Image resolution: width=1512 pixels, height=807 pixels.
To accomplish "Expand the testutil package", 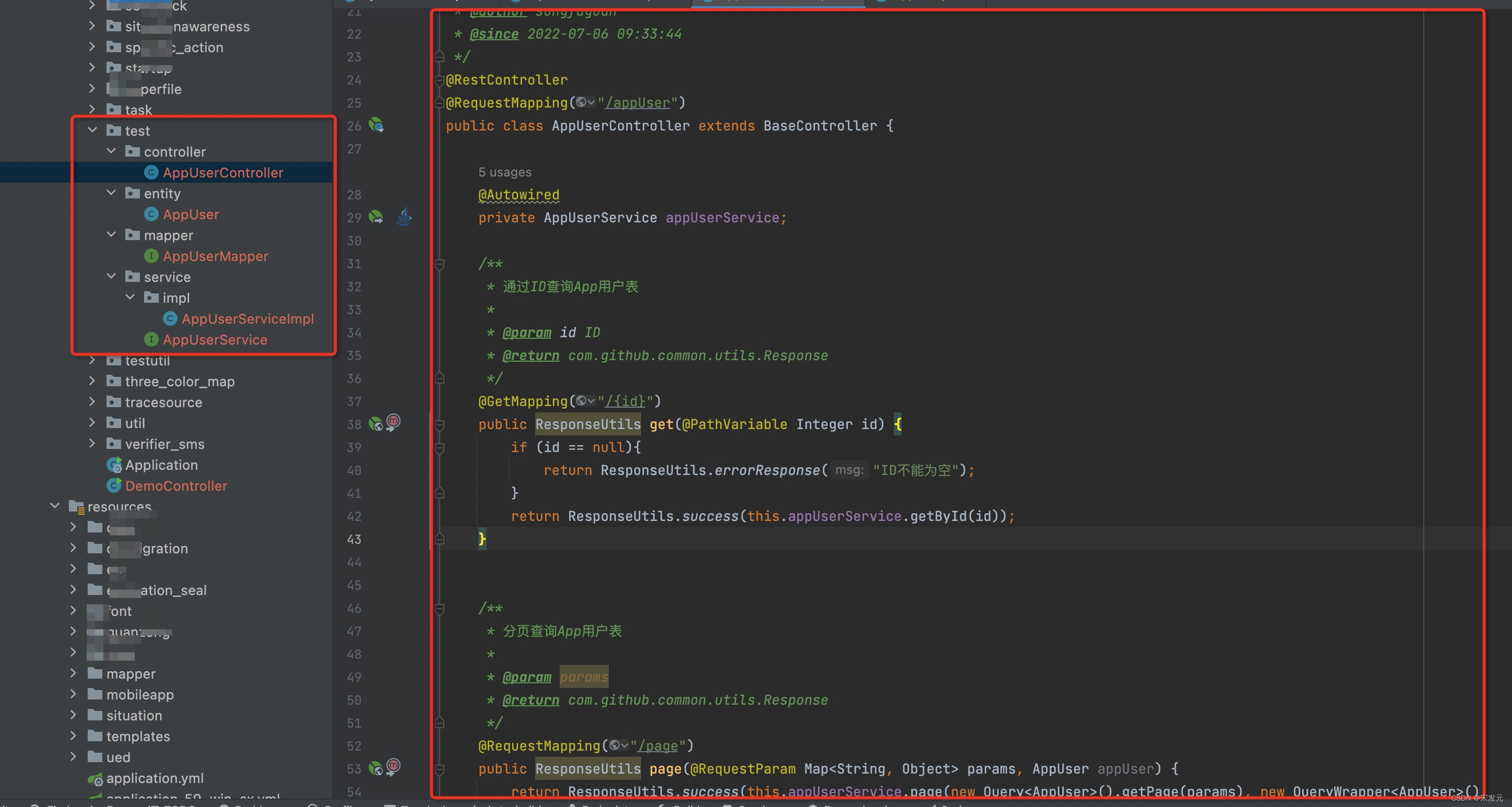I will [x=92, y=360].
